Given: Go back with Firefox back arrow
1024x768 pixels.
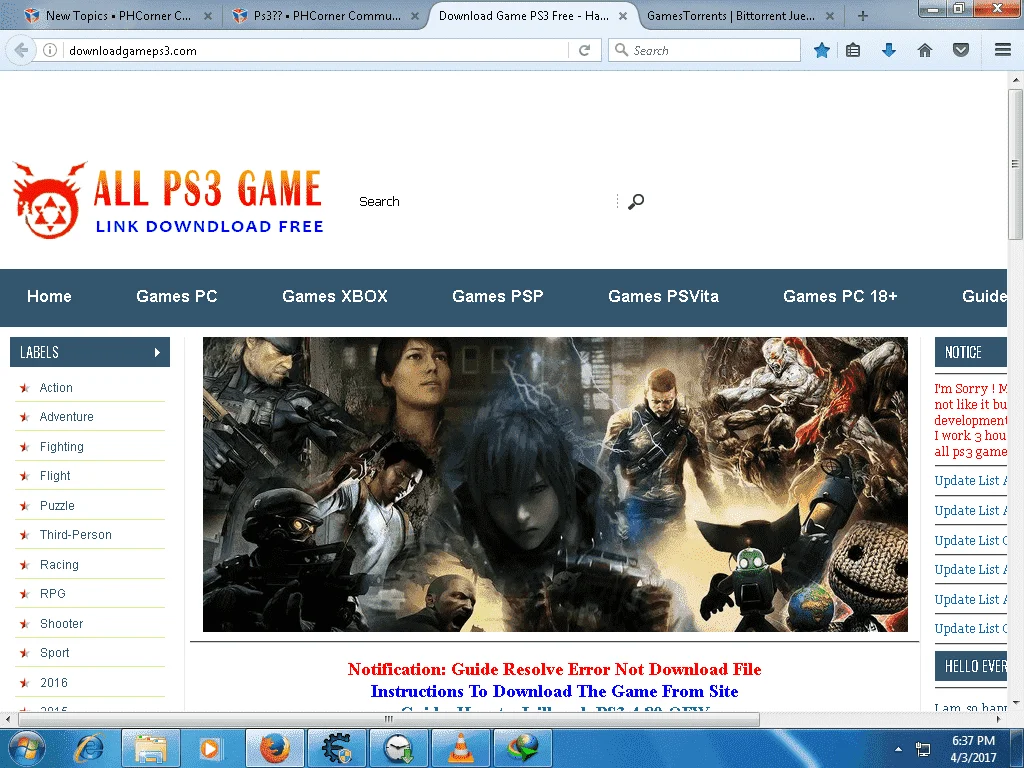Looking at the screenshot, I should [21, 50].
